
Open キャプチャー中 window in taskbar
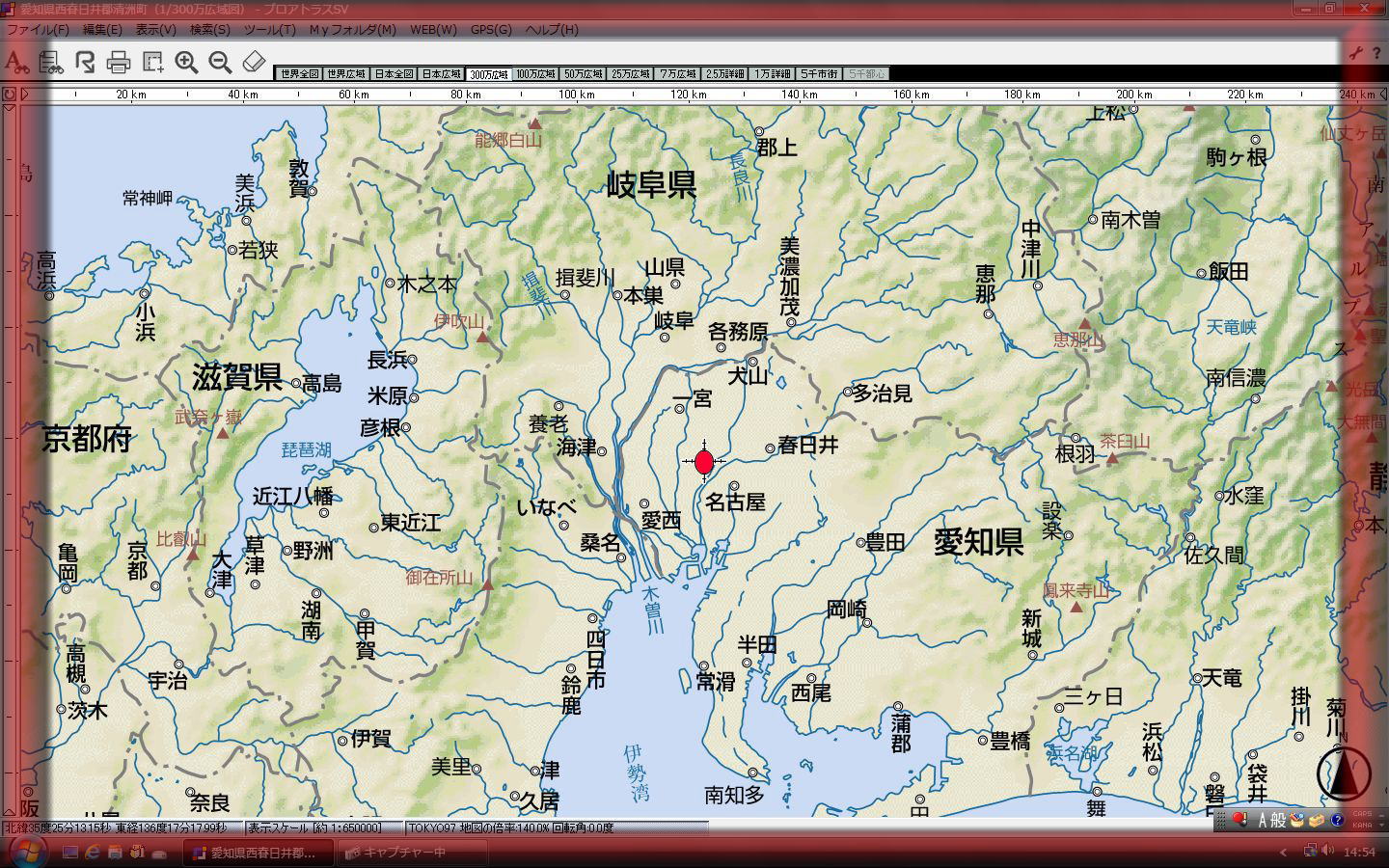click(395, 853)
